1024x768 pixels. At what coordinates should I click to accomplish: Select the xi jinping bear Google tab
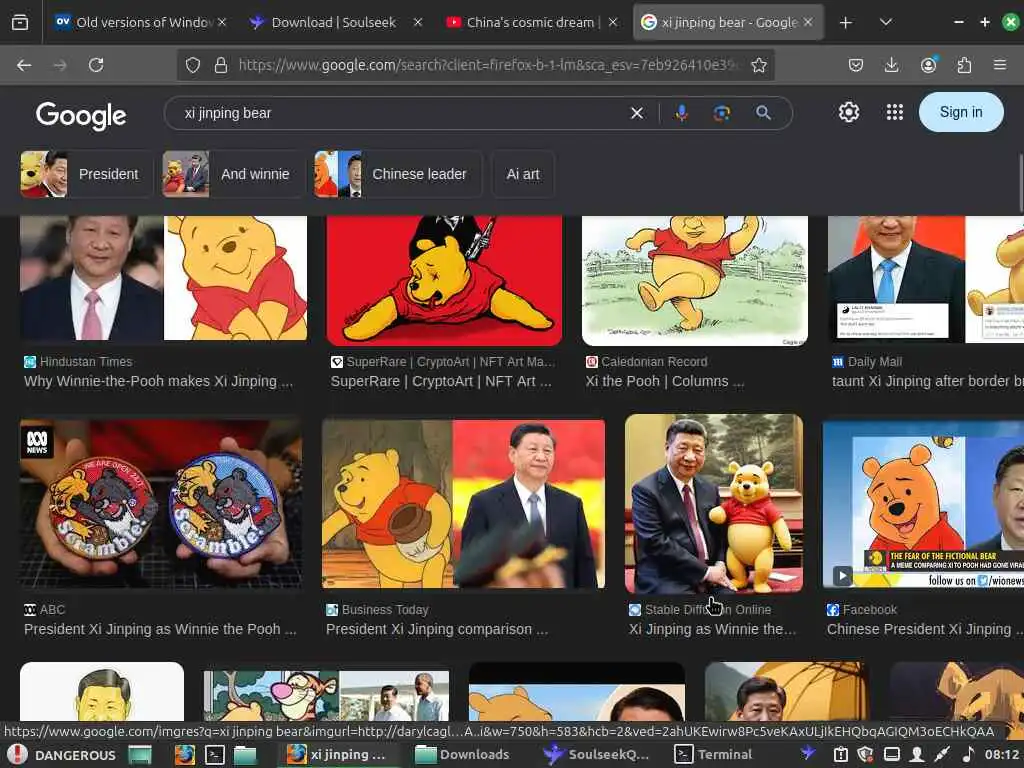tap(728, 23)
